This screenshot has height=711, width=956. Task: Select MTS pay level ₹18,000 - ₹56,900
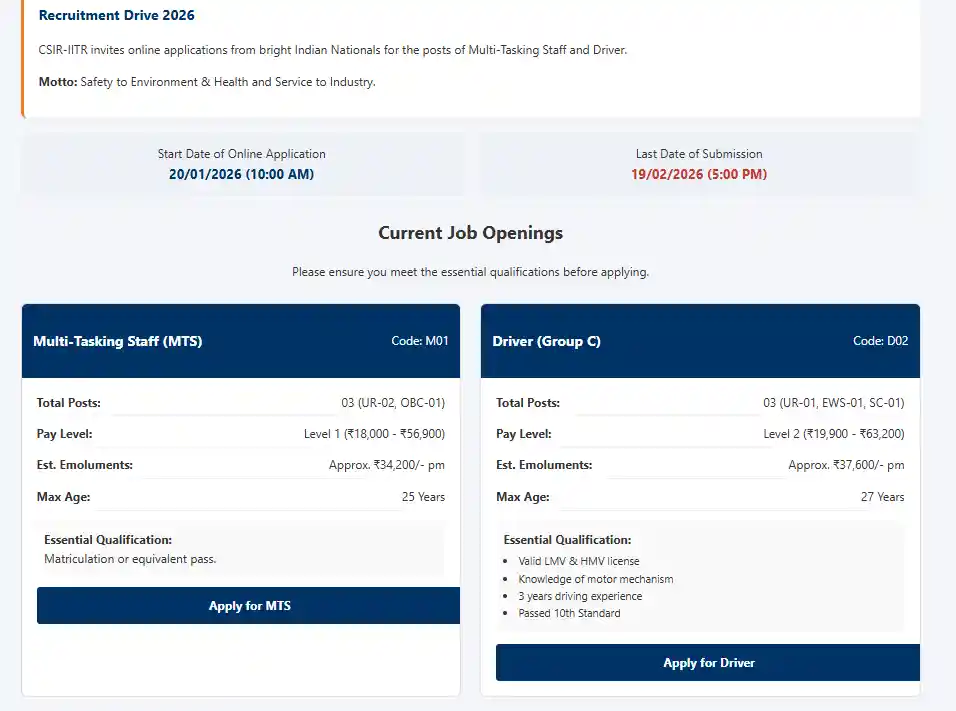point(374,434)
